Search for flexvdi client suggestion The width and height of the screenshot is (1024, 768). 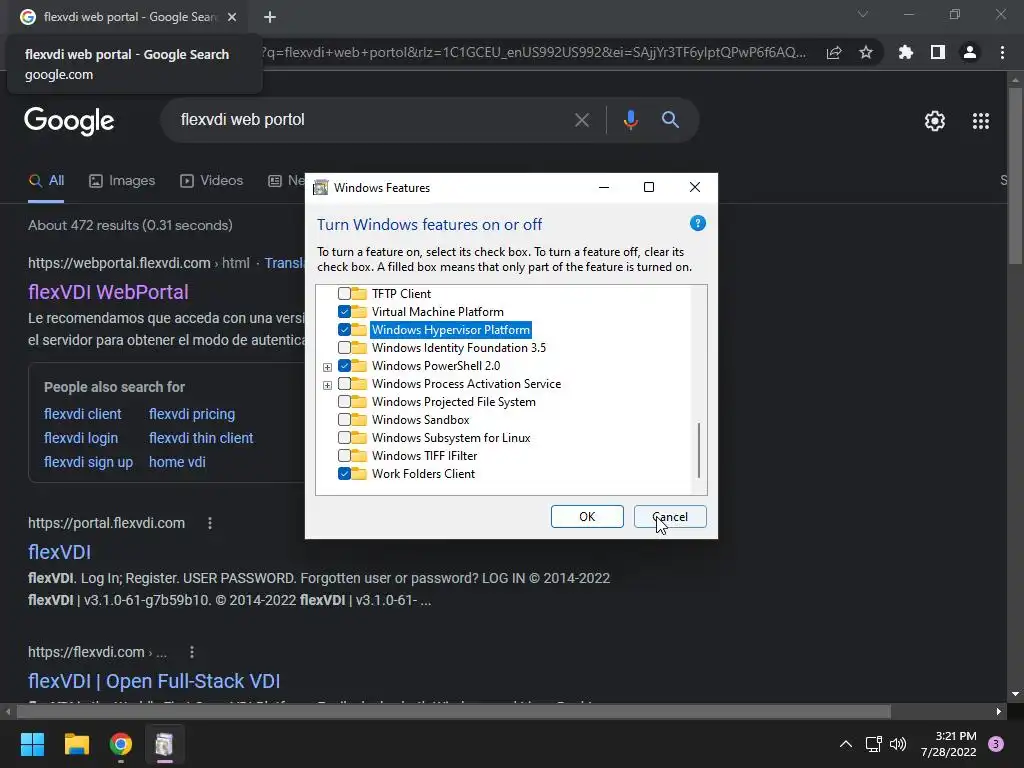[82, 414]
